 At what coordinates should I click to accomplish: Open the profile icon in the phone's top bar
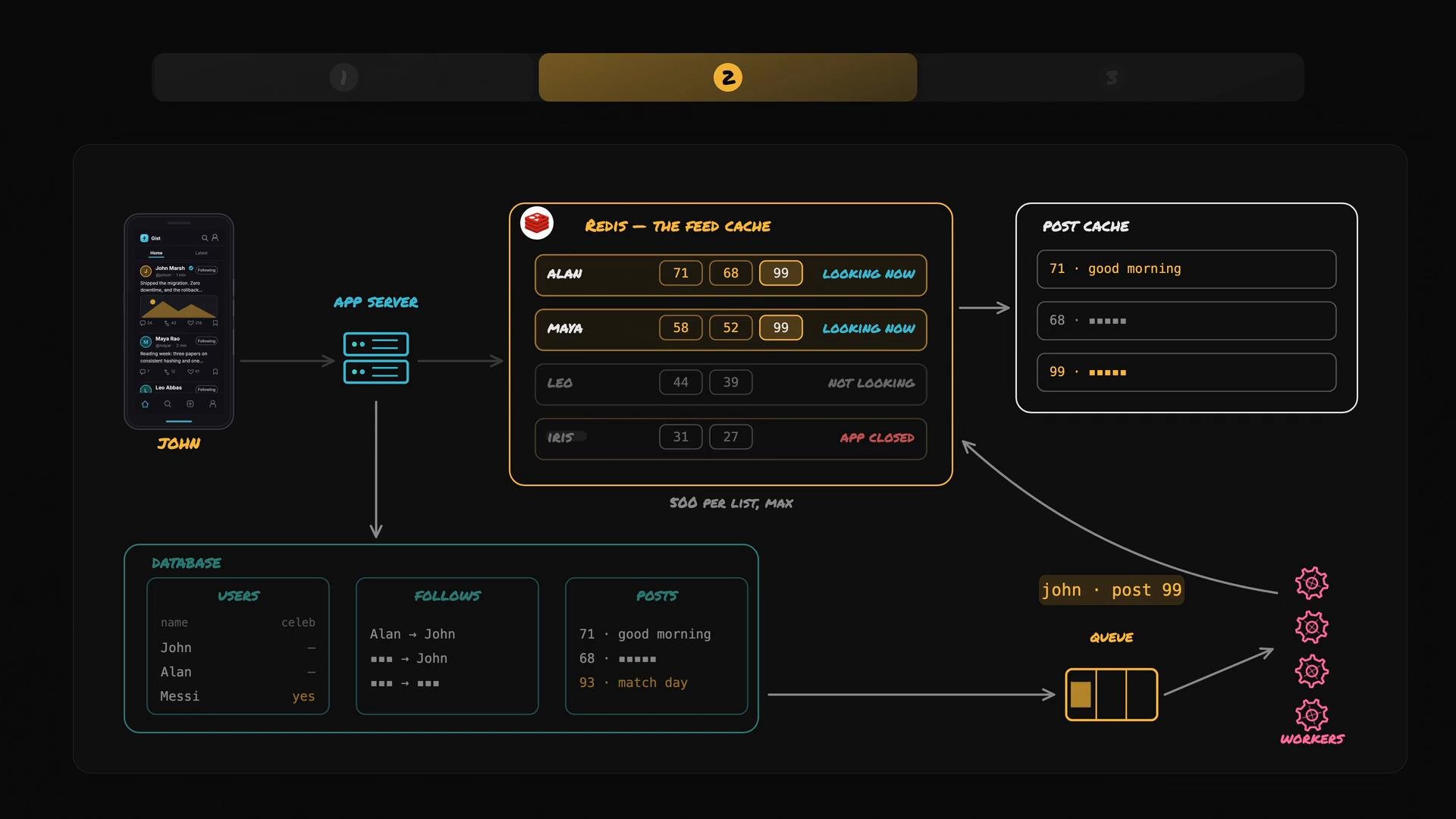(x=215, y=237)
